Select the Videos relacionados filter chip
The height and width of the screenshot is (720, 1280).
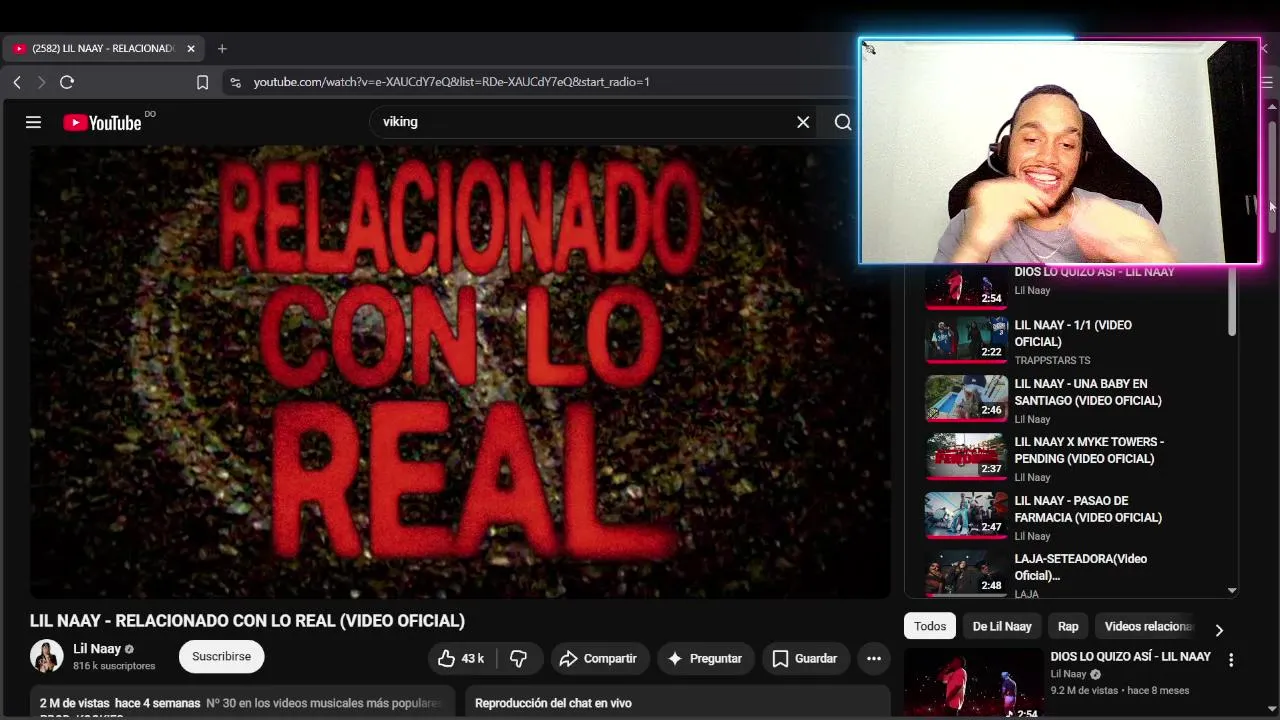(1149, 626)
